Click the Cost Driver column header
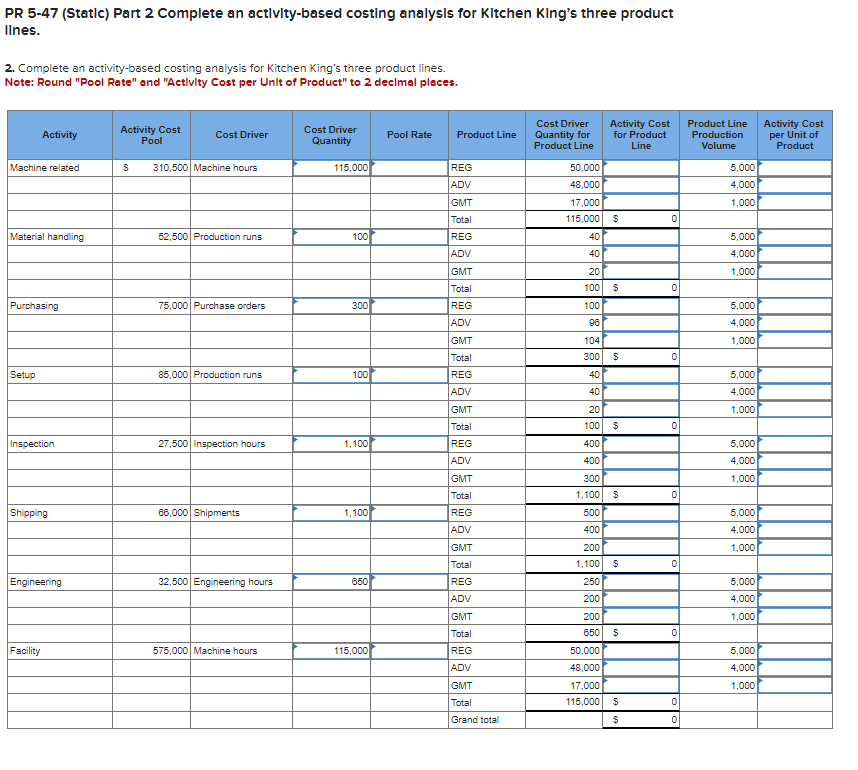The width and height of the screenshot is (858, 770). tap(241, 135)
